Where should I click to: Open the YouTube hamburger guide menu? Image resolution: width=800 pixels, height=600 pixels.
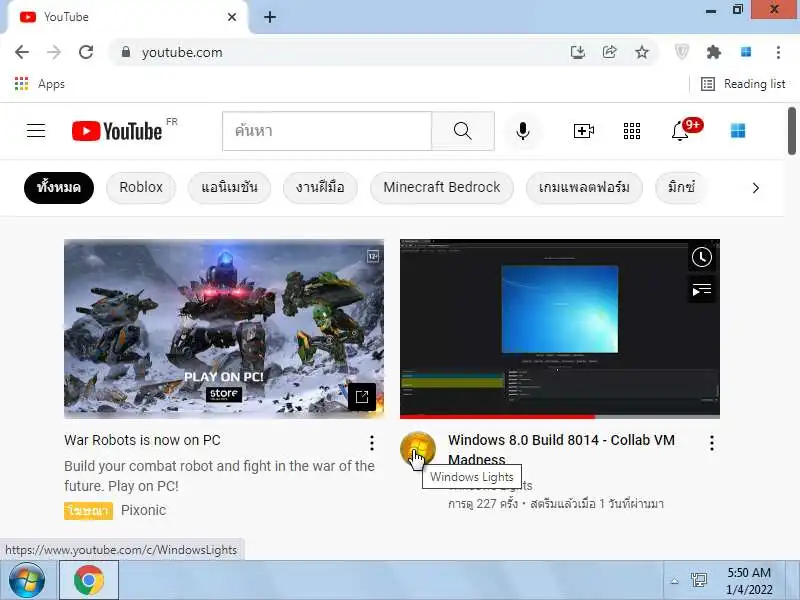[36, 131]
